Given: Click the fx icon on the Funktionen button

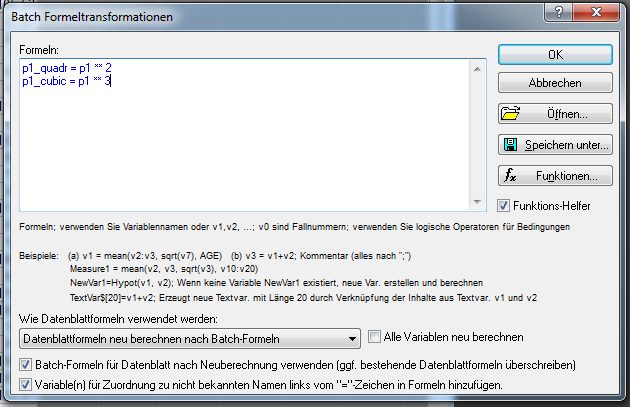Looking at the screenshot, I should coord(510,176).
